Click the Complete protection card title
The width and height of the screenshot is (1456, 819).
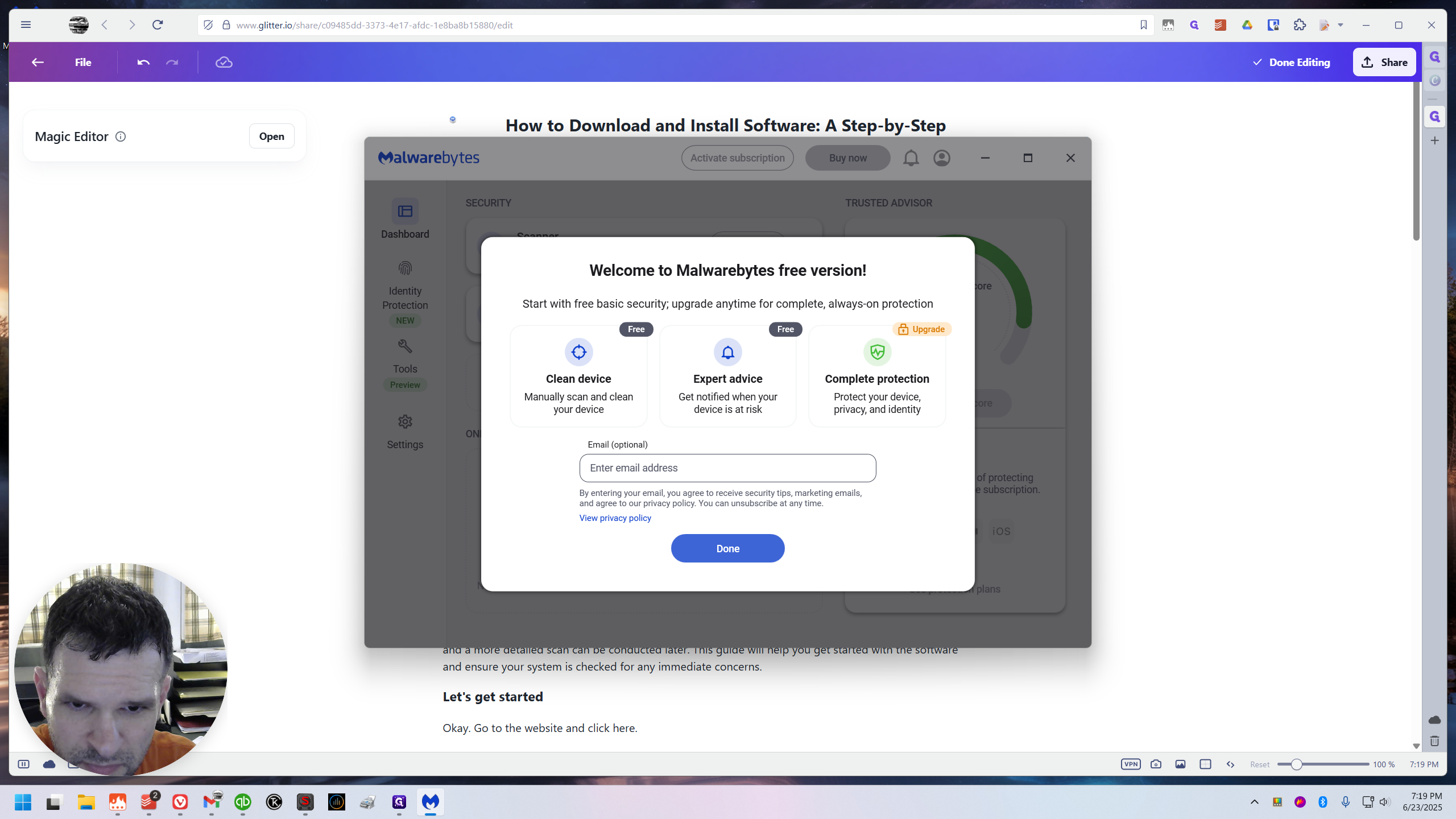coord(877,379)
